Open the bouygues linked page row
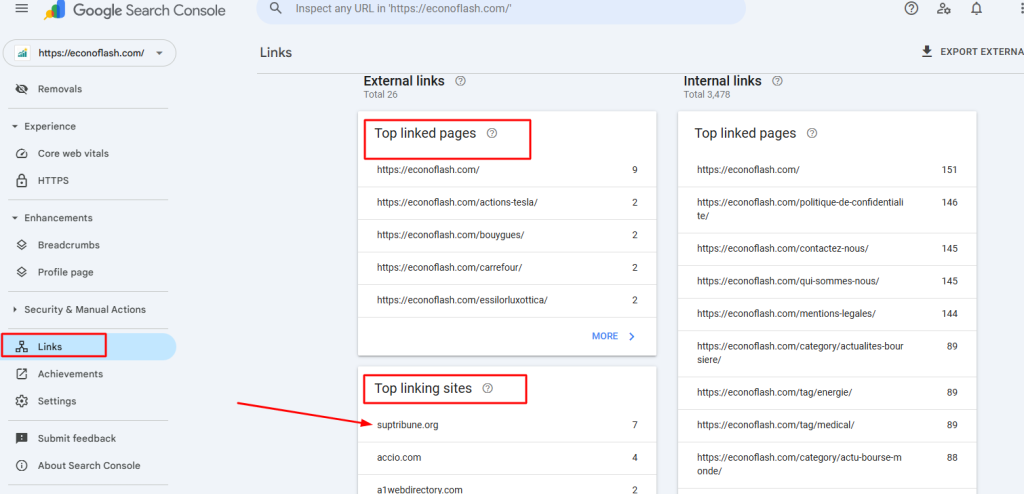1024x494 pixels. pos(507,235)
